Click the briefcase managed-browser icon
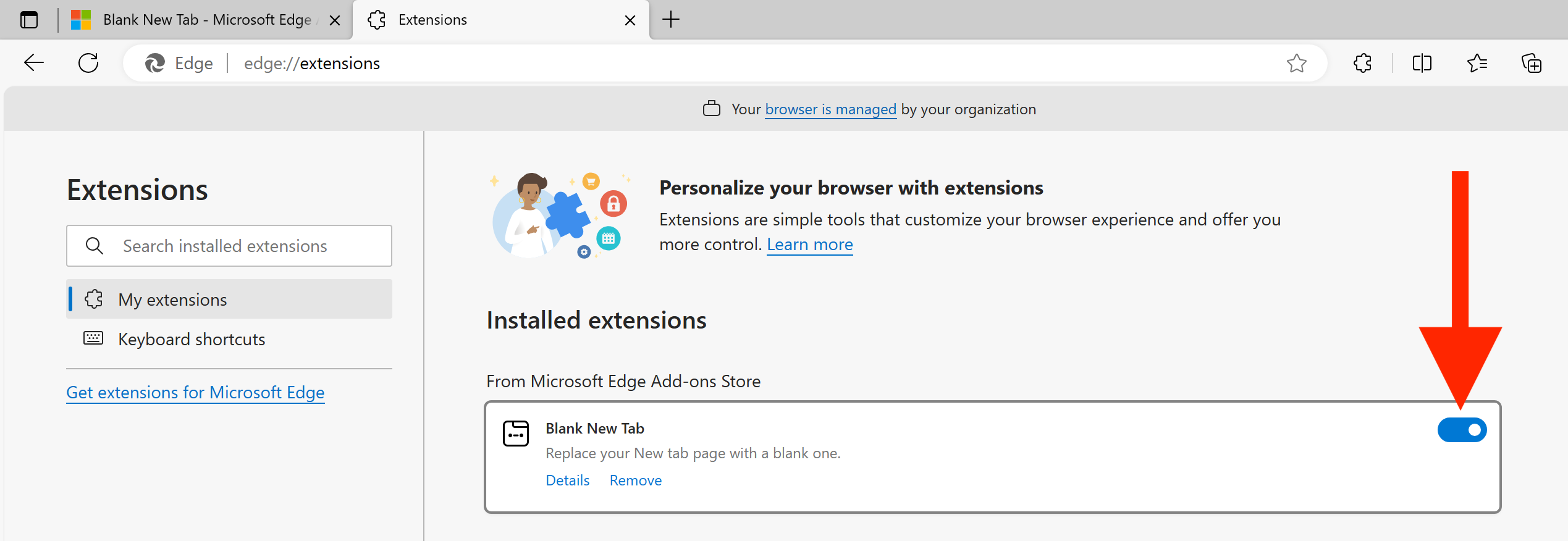This screenshot has width=1568, height=541. [x=712, y=109]
